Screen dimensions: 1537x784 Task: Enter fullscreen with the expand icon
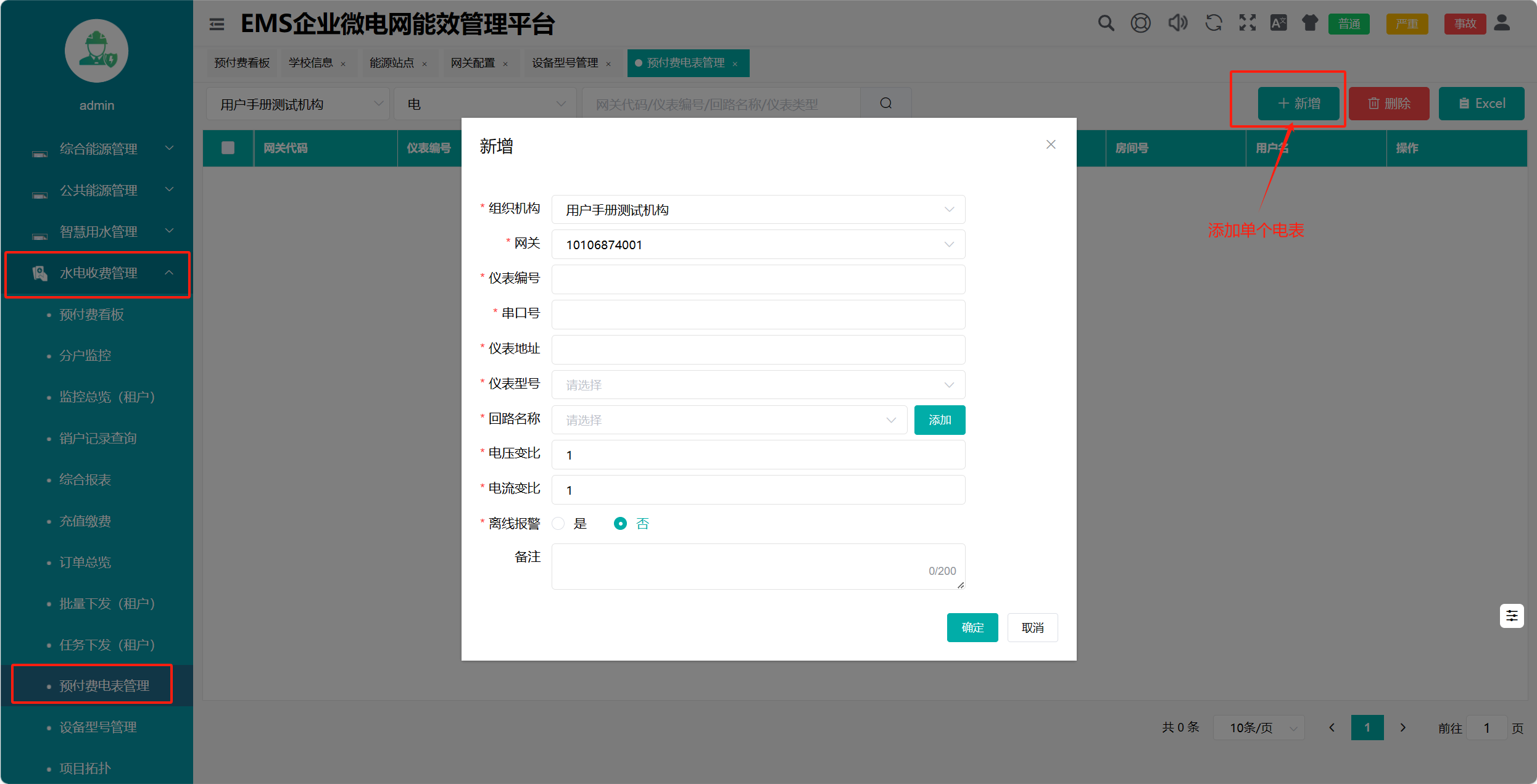pyautogui.click(x=1247, y=23)
